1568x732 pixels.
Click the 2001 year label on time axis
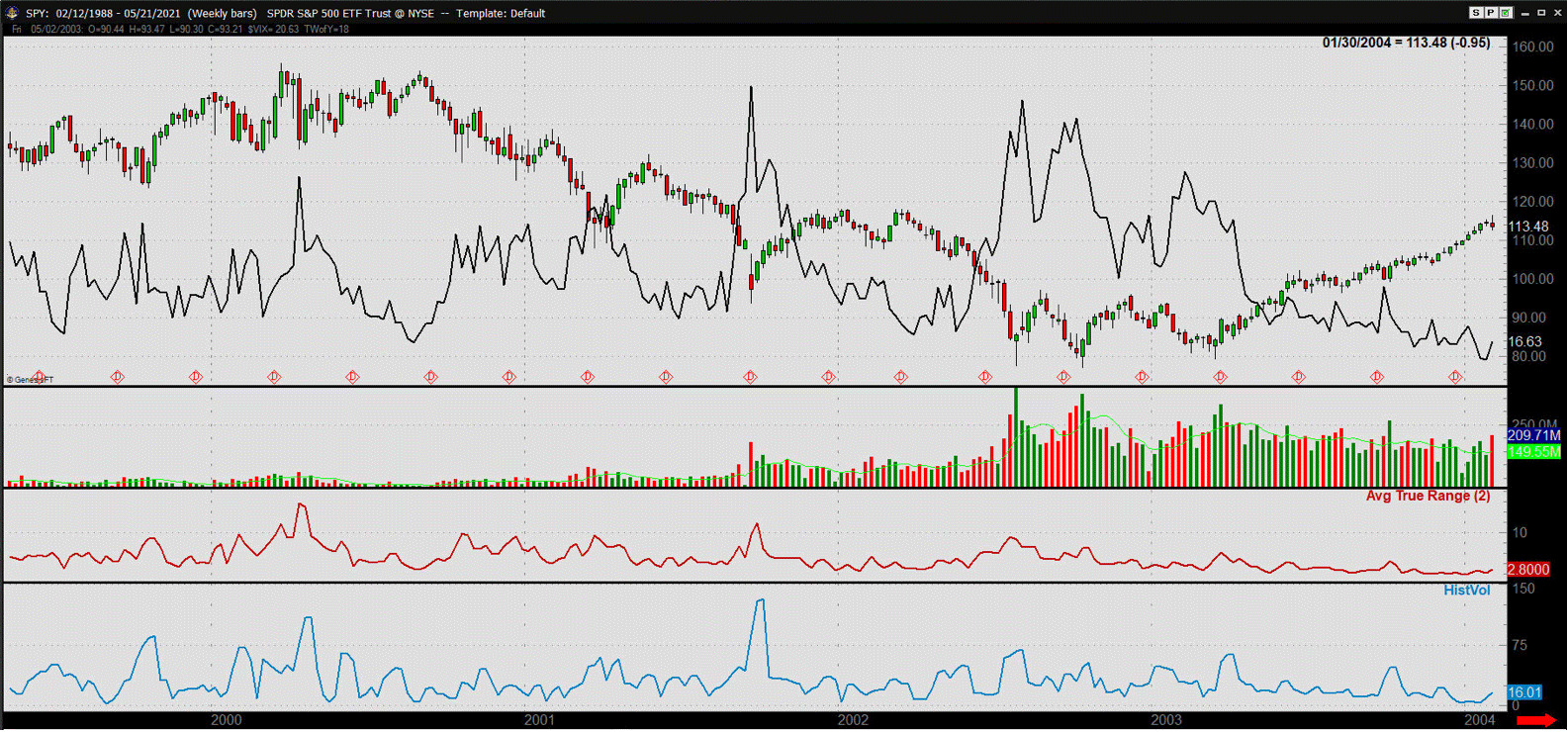539,720
